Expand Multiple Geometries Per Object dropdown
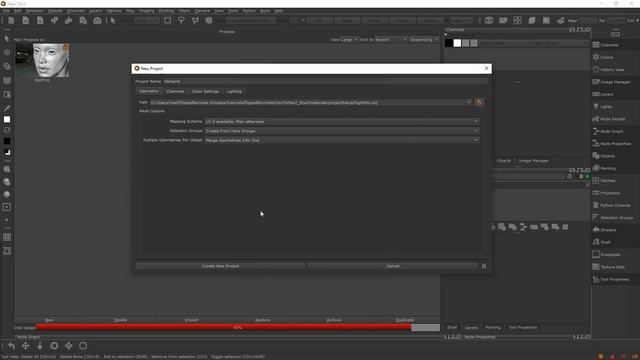 (x=342, y=140)
